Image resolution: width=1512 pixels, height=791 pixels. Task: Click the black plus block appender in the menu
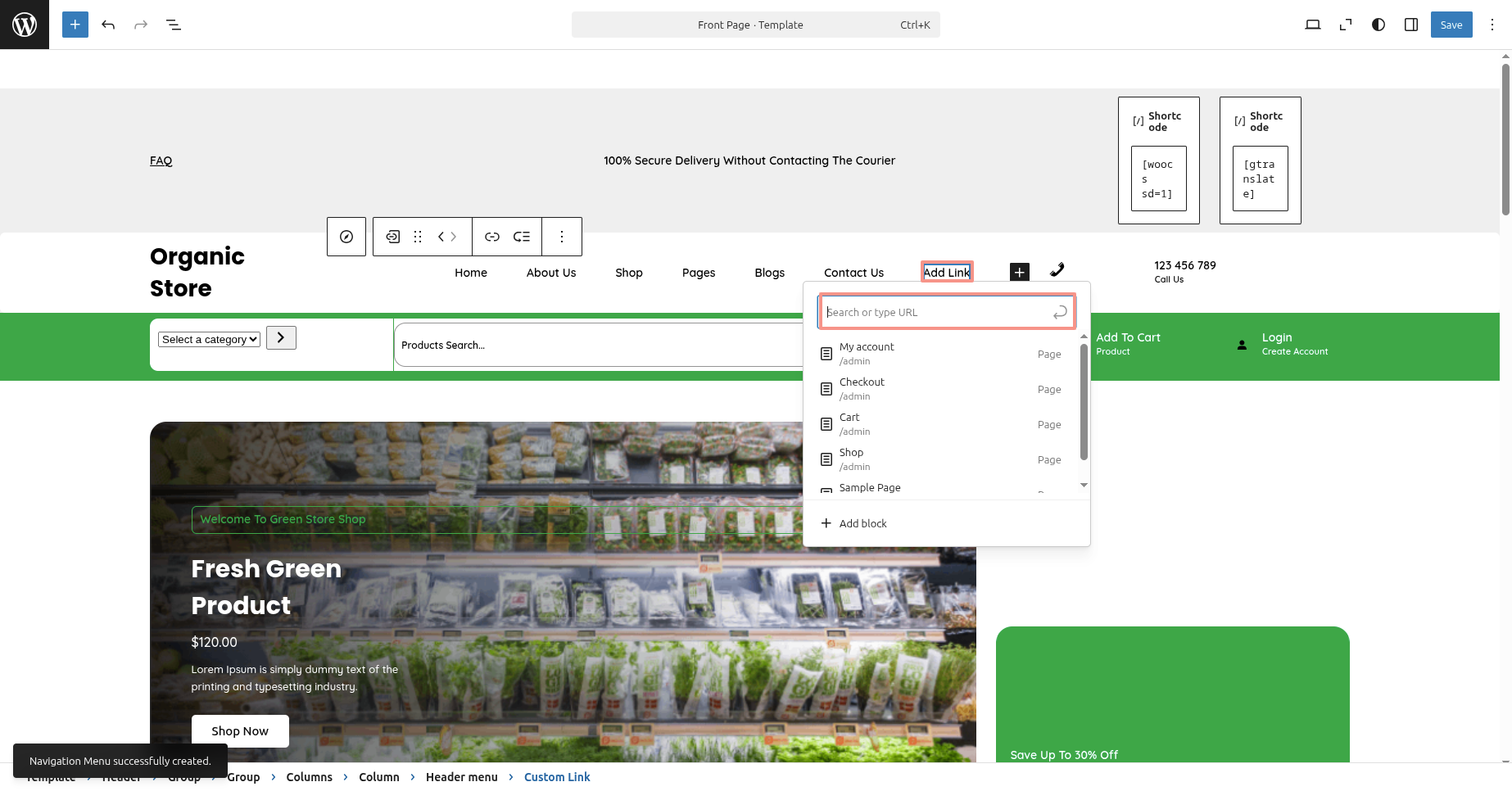click(1019, 272)
